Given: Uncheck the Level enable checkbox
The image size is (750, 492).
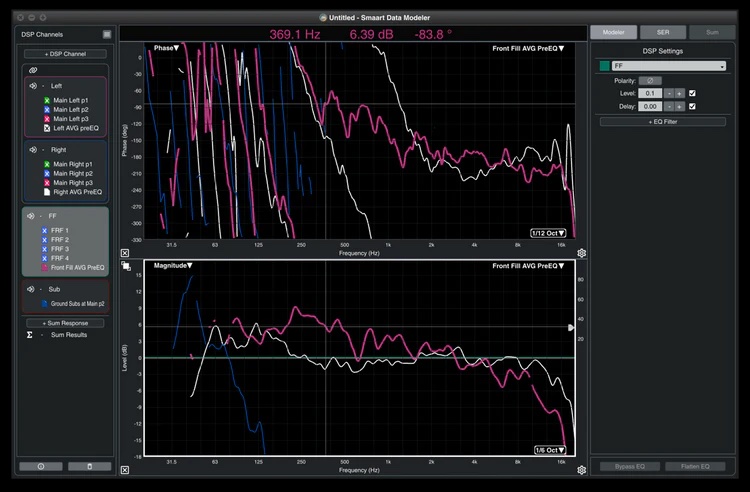Looking at the screenshot, I should tap(693, 93).
